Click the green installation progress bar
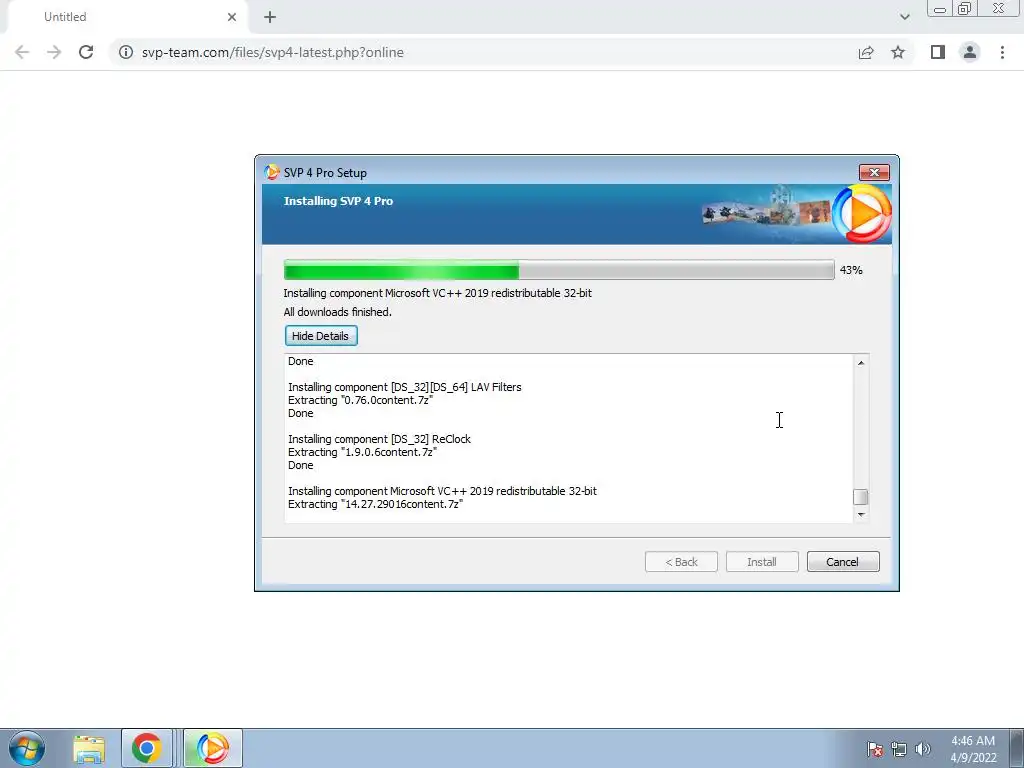 [558, 270]
